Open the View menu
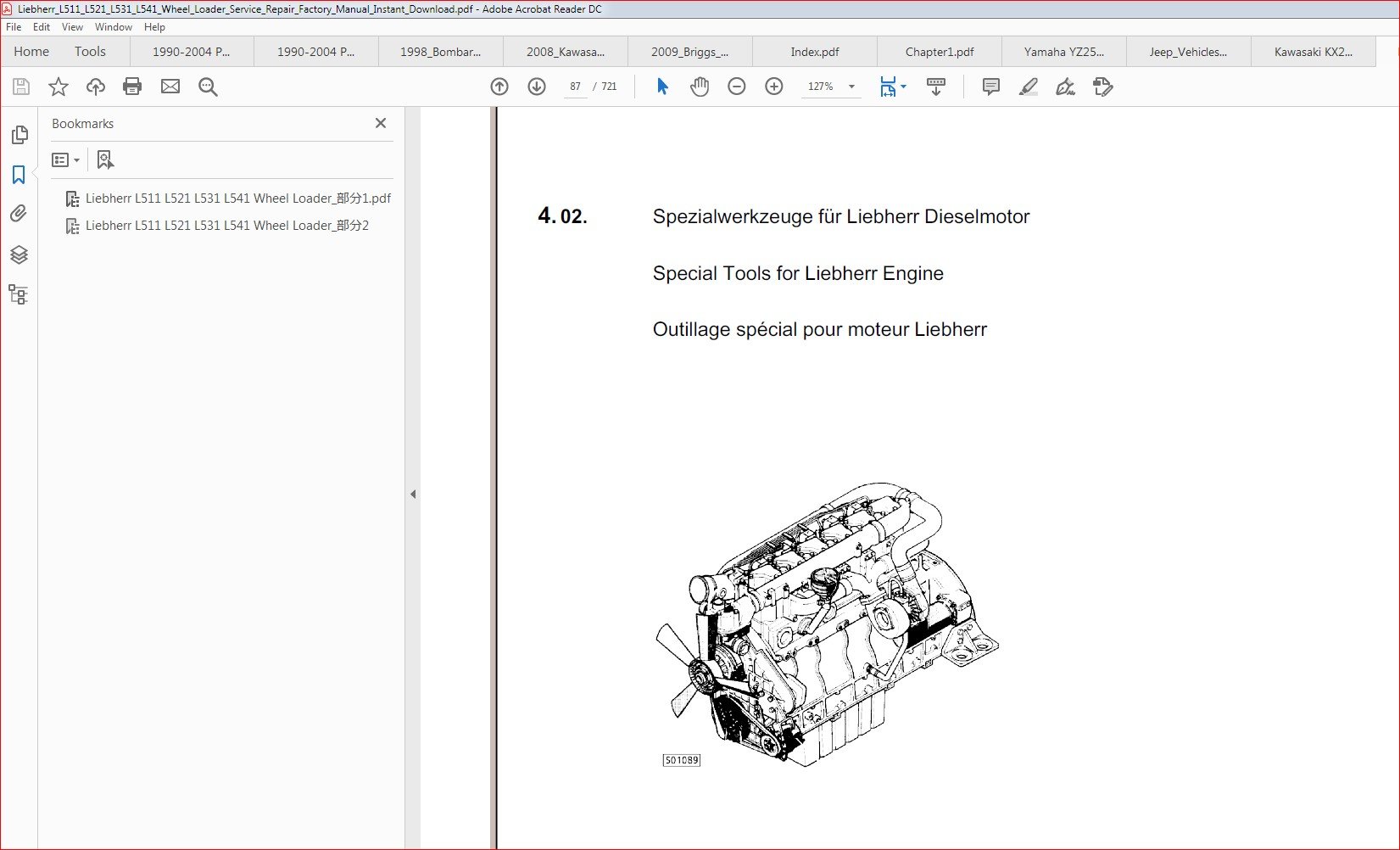The width and height of the screenshot is (1400, 850). pos(72,27)
